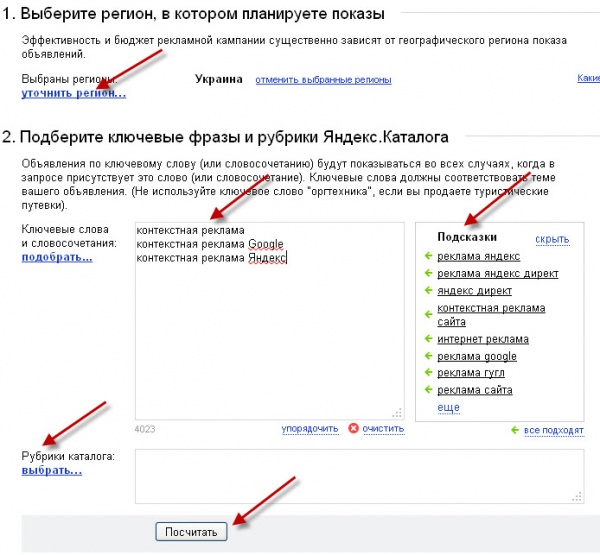This screenshot has width=600, height=555.
Task: Click green arrow next to 'интернет реклама'
Action: (429, 340)
